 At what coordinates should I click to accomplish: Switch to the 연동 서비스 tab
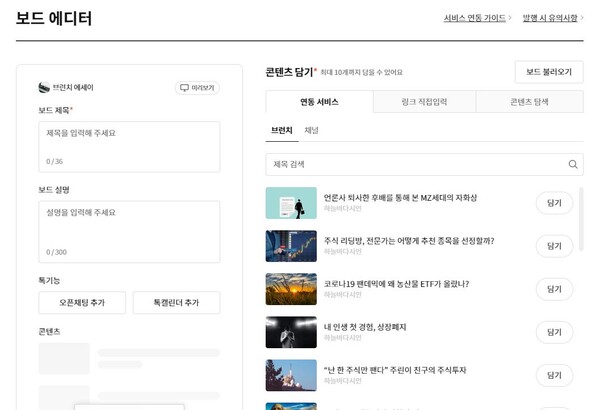coord(319,102)
